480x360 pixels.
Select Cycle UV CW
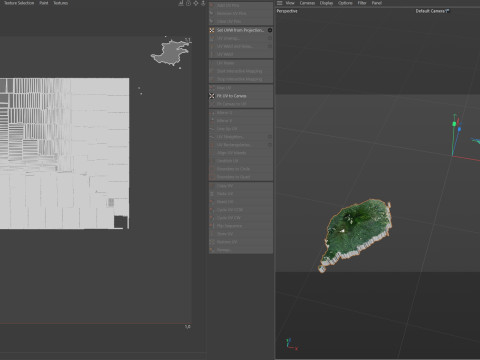(x=241, y=218)
